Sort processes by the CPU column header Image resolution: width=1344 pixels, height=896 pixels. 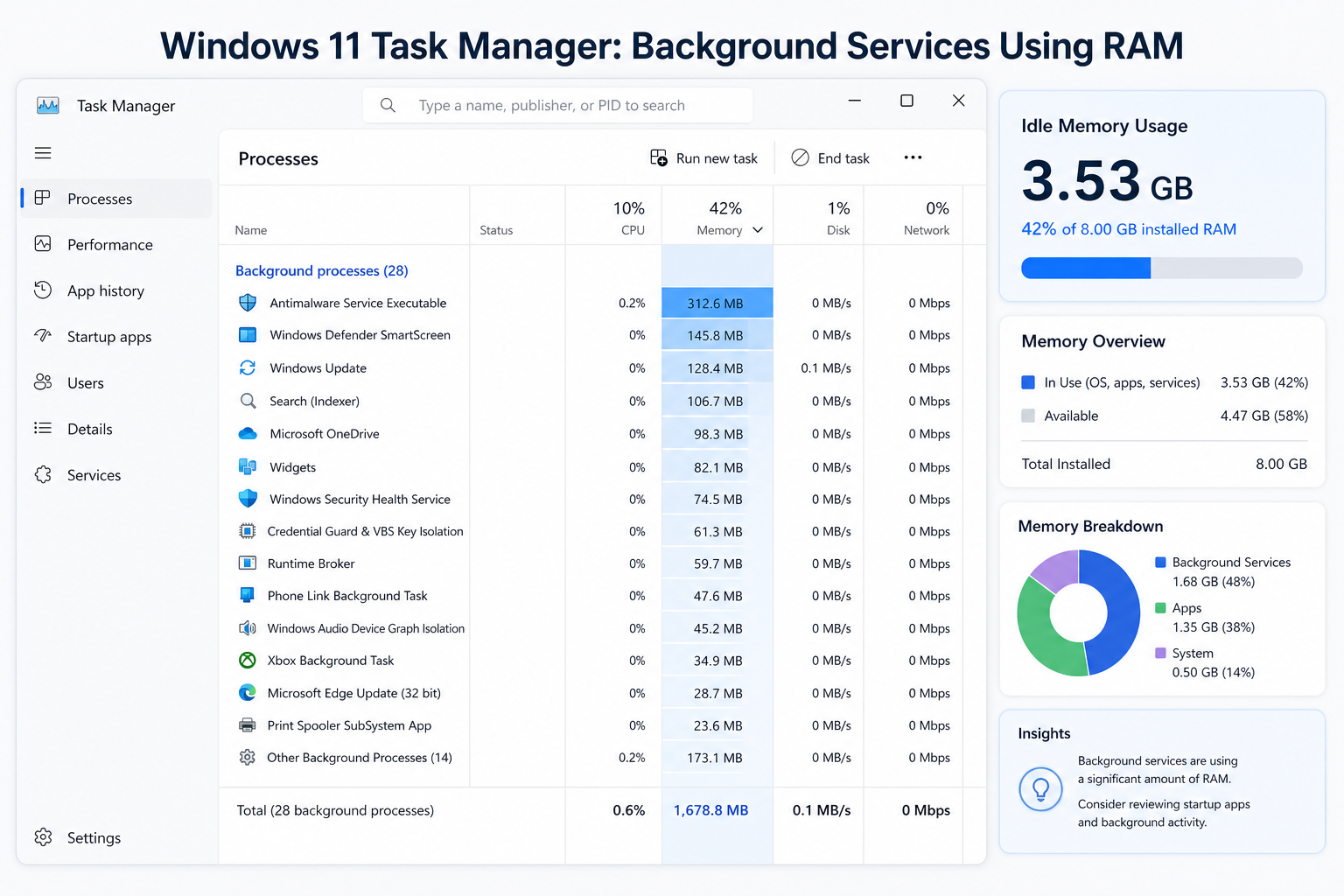pos(614,215)
